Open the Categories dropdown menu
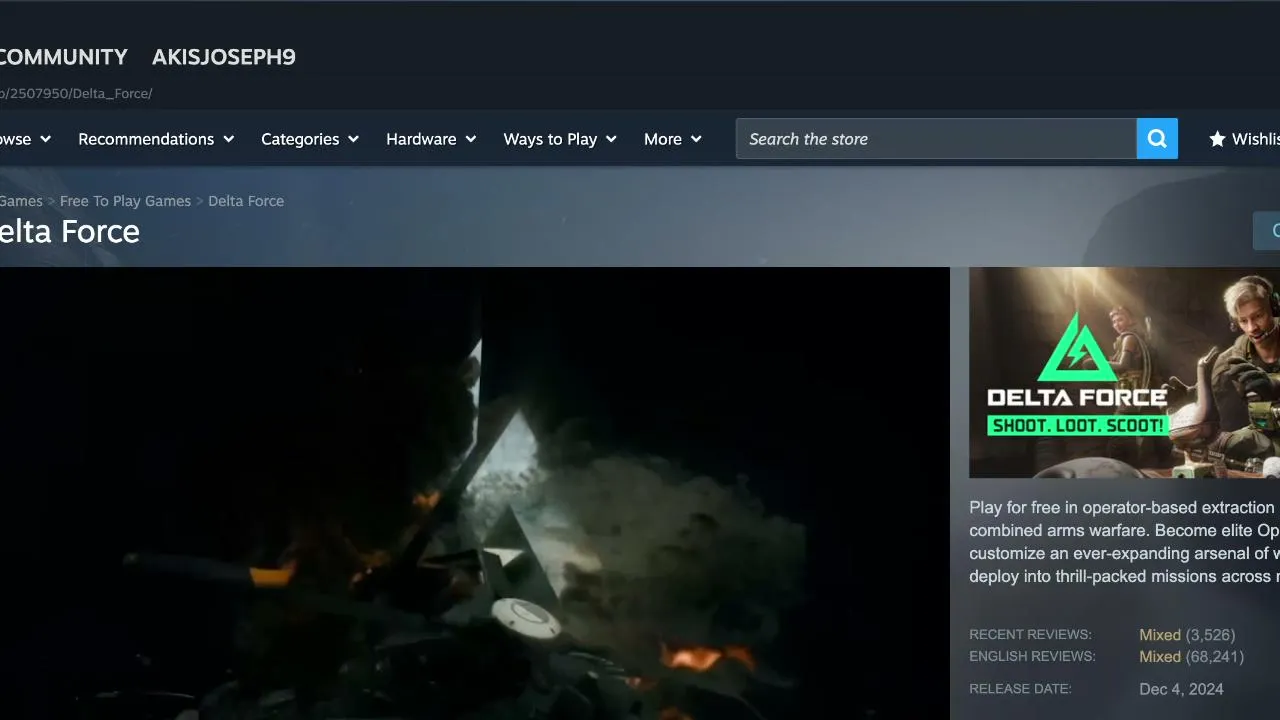The image size is (1280, 720). (310, 139)
